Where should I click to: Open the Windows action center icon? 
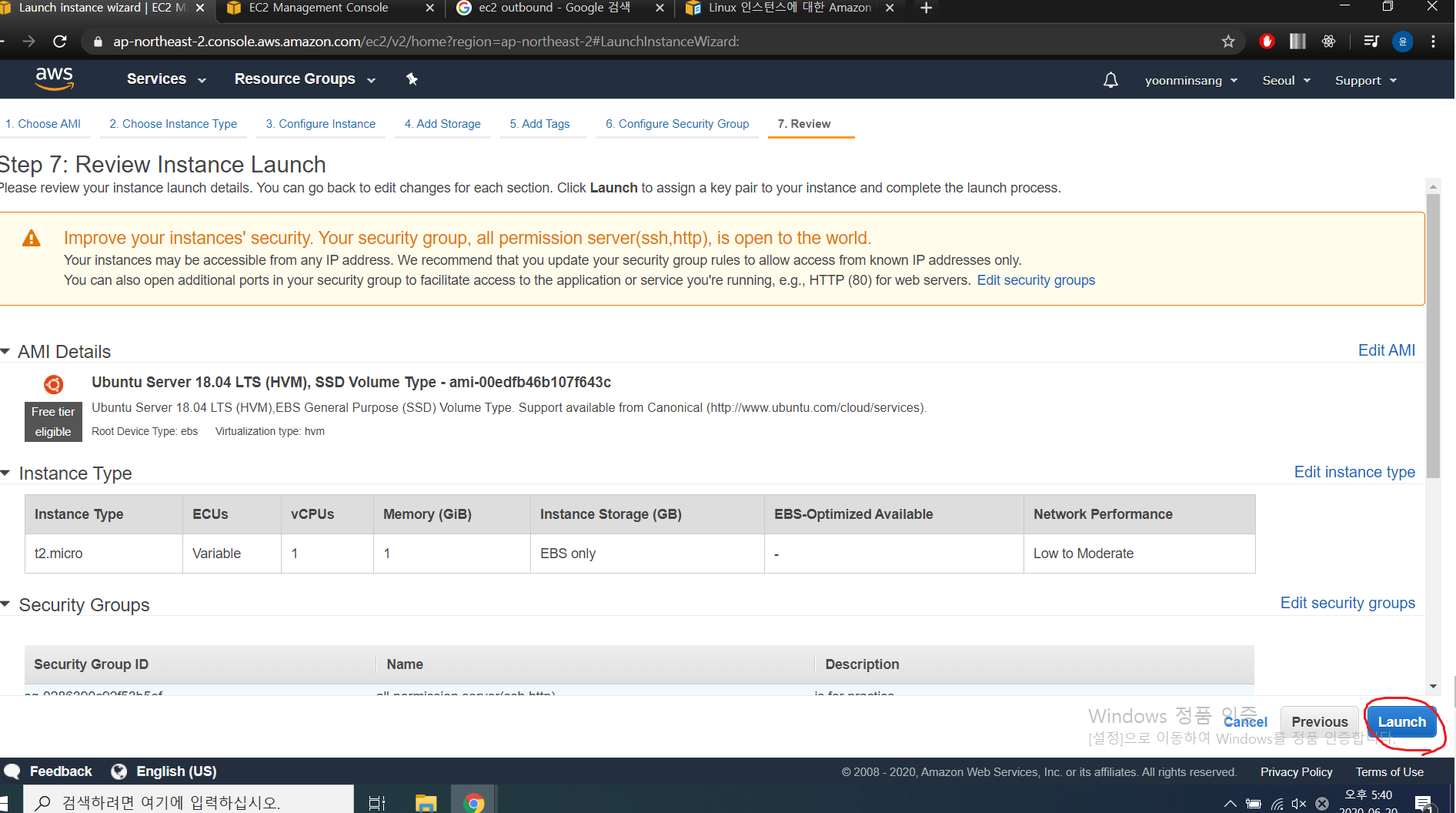pos(1424,803)
